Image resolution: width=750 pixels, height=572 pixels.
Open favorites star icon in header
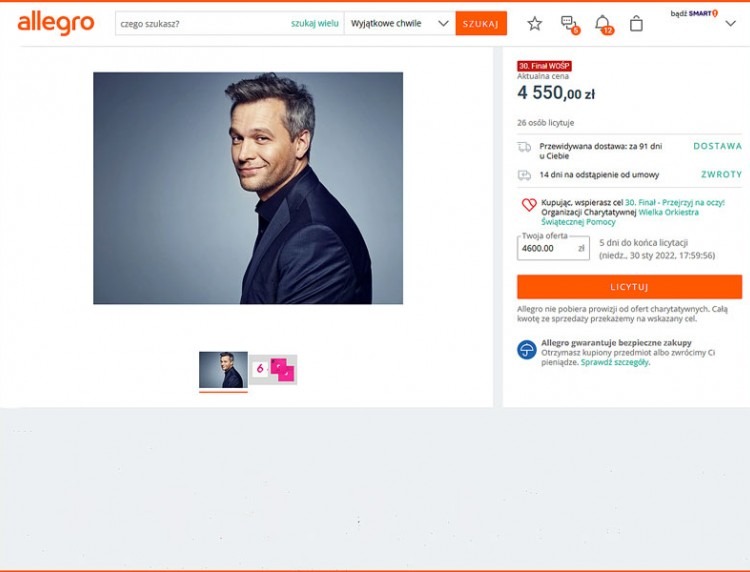(534, 24)
